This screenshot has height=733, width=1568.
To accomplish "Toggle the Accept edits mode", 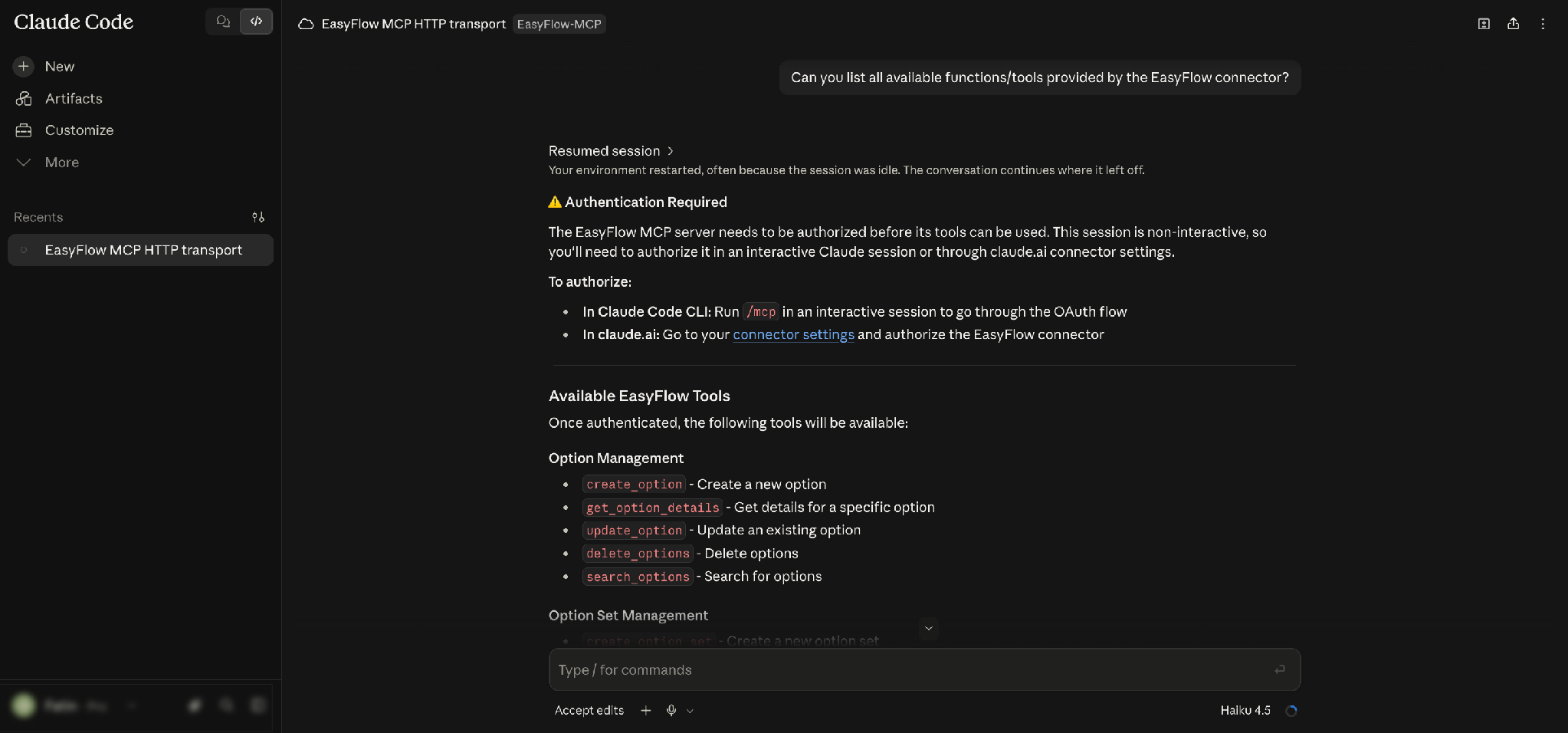I will (589, 711).
